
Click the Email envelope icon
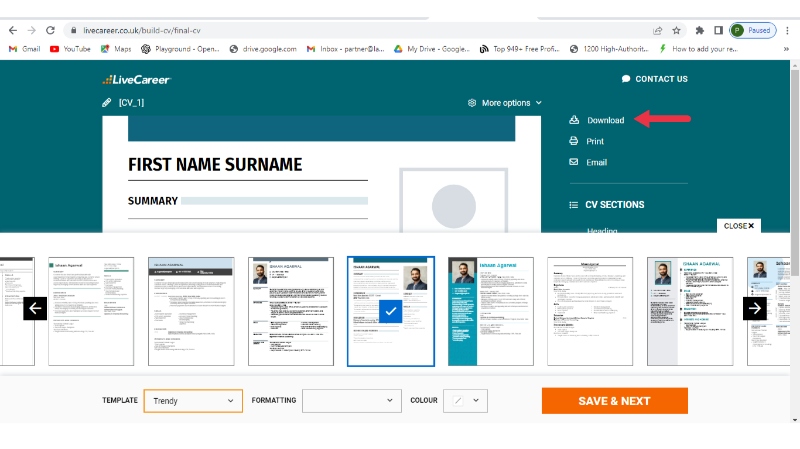574,162
